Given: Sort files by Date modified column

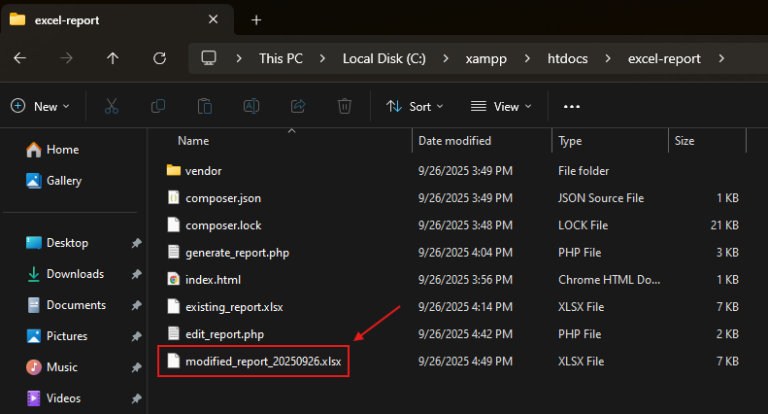Looking at the screenshot, I should 454,141.
